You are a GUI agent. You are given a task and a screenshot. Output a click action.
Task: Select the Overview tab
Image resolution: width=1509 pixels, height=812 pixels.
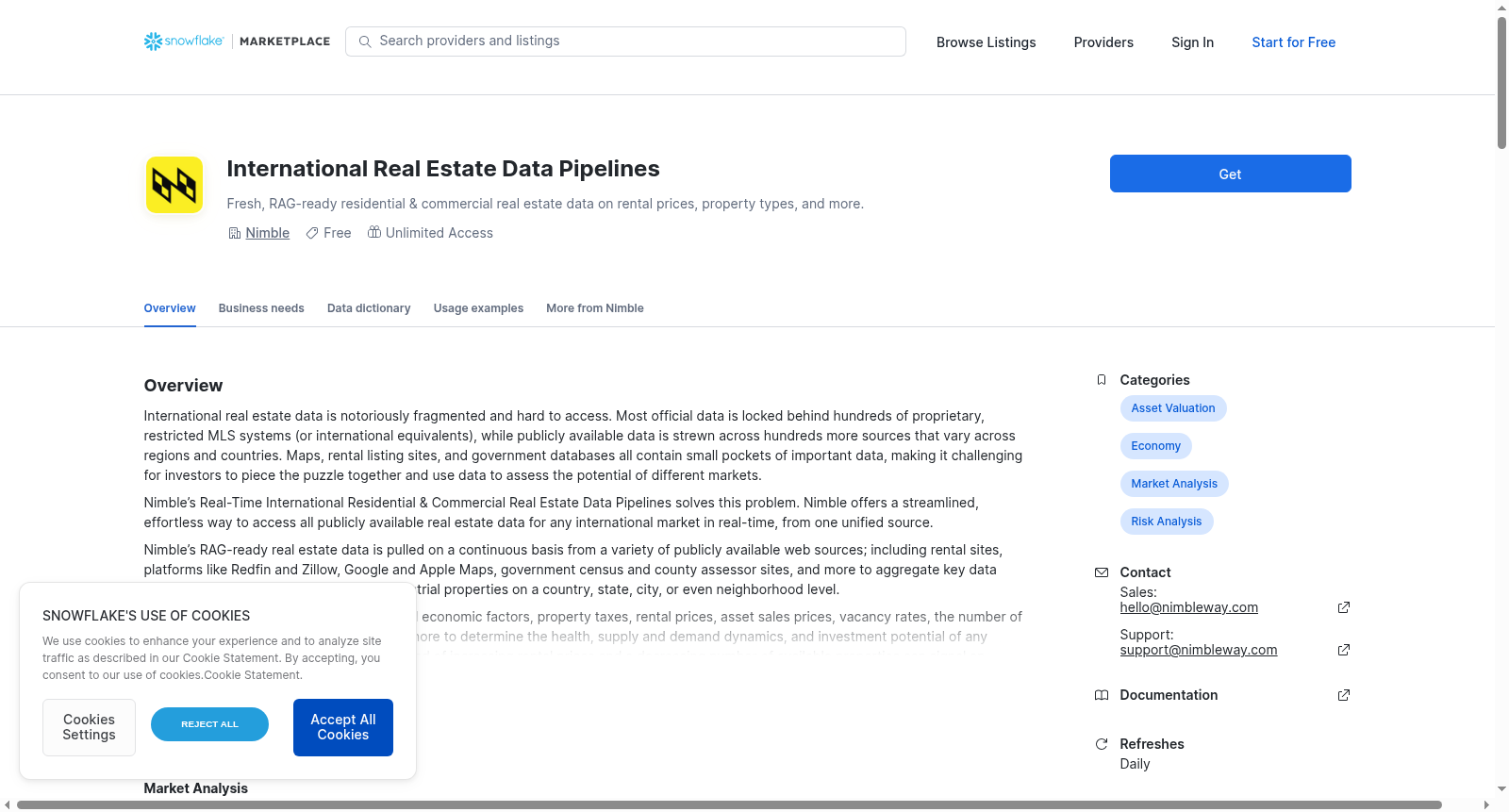tap(170, 308)
